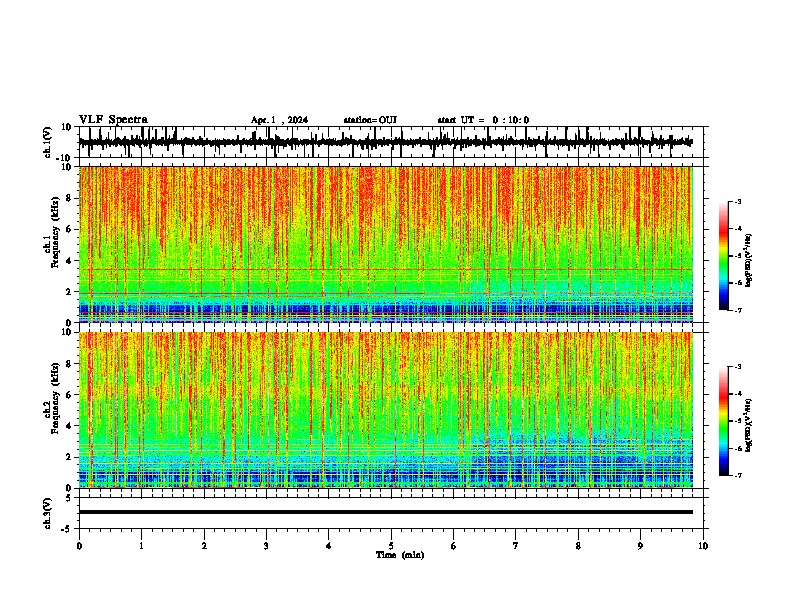Click the "3" tick on the time axis
This screenshot has height=612, width=792.
point(266,546)
